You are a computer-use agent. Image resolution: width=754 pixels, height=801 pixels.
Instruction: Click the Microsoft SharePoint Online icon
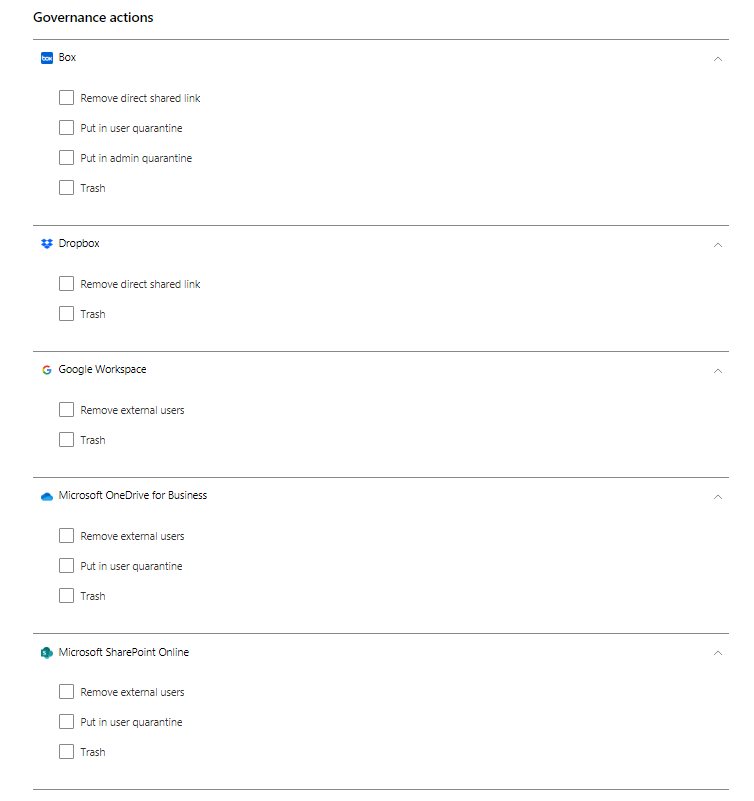(x=46, y=653)
